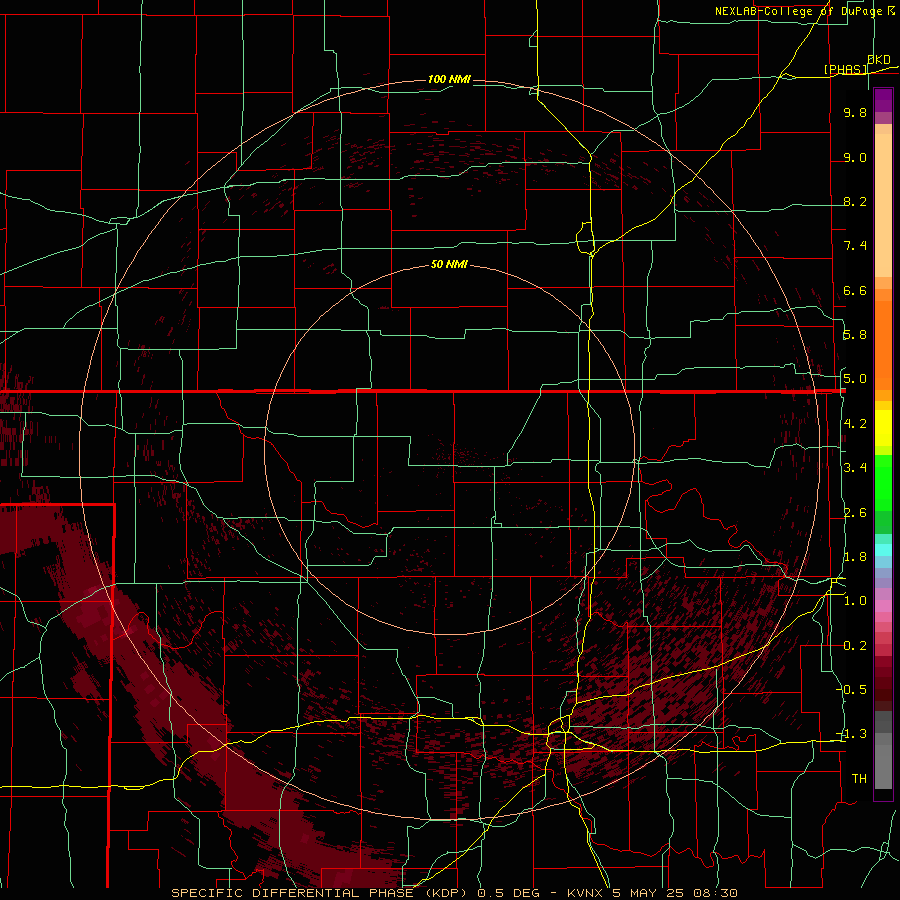Image resolution: width=900 pixels, height=900 pixels.
Task: Pick the bright green swatch on the color bar
Action: pyautogui.click(x=883, y=482)
